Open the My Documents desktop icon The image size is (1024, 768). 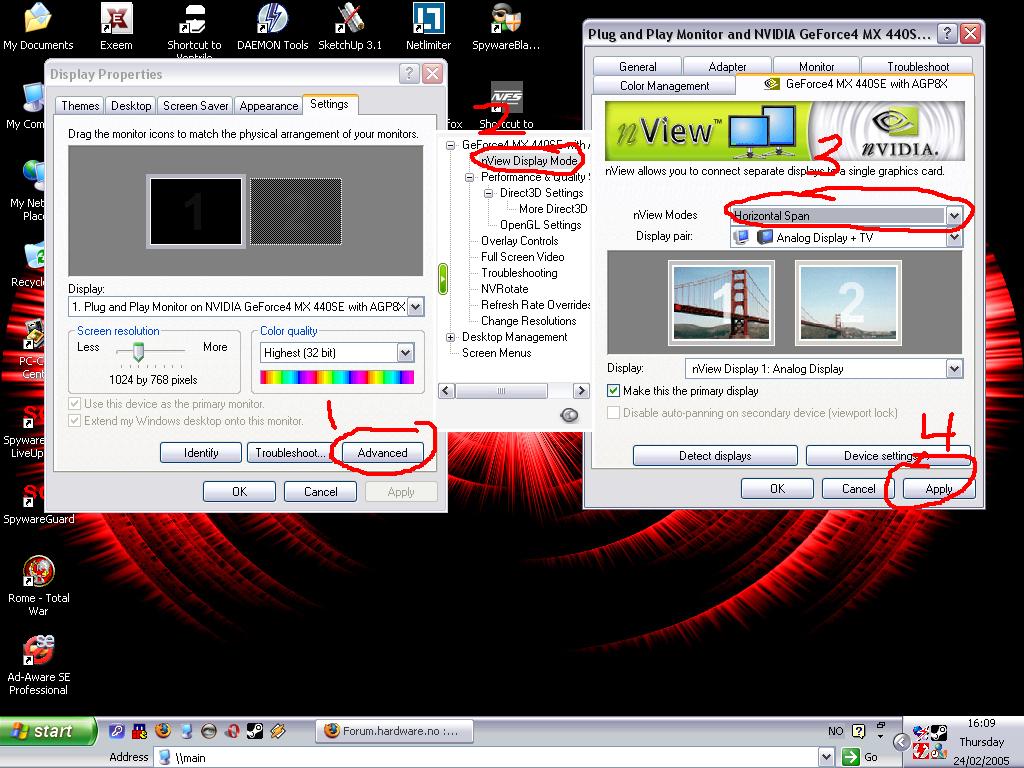pyautogui.click(x=38, y=26)
